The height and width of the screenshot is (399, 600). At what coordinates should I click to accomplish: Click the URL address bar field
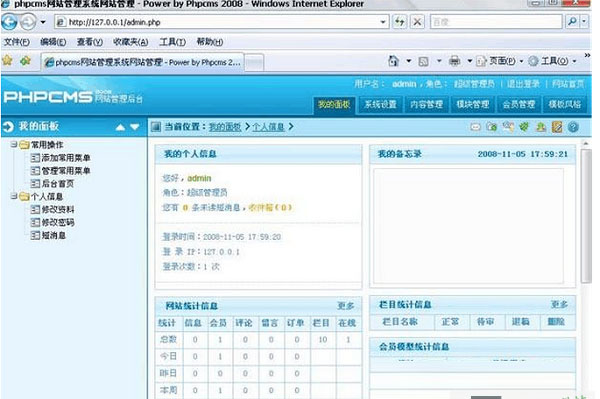[222, 22]
